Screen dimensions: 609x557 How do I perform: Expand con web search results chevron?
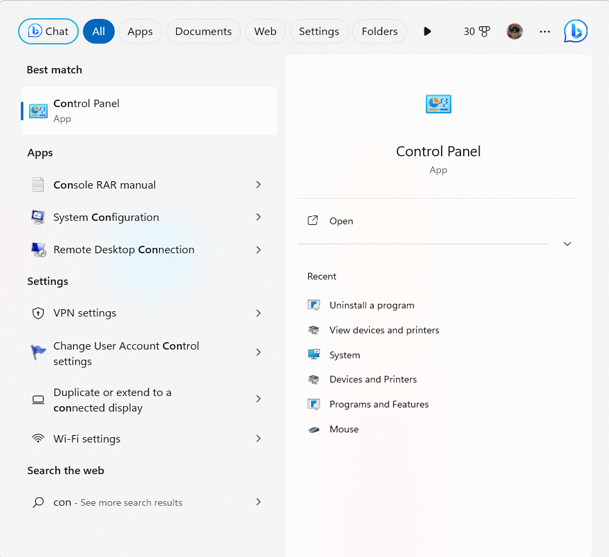(x=258, y=502)
